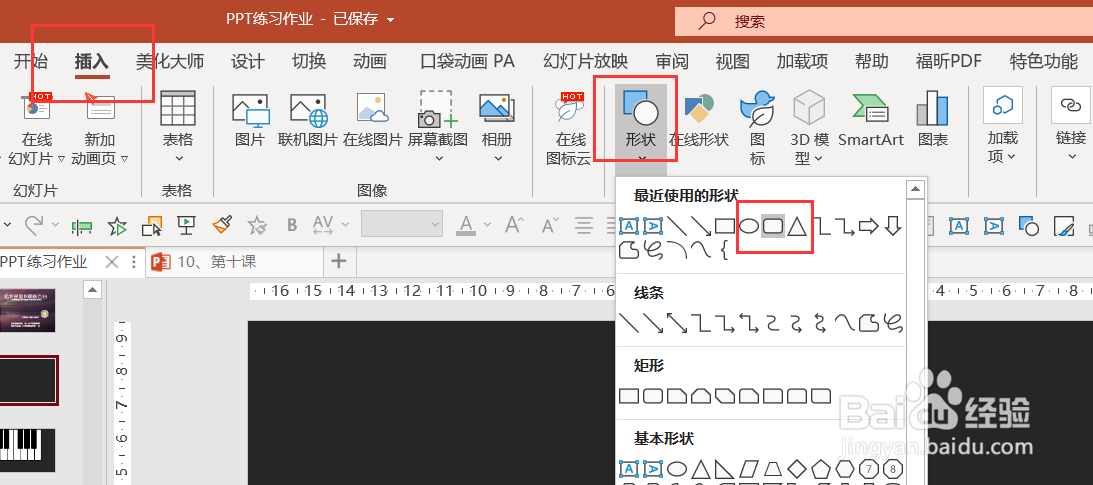This screenshot has height=485, width=1093.
Task: Insert a chart with 图表
Action: coord(933,118)
